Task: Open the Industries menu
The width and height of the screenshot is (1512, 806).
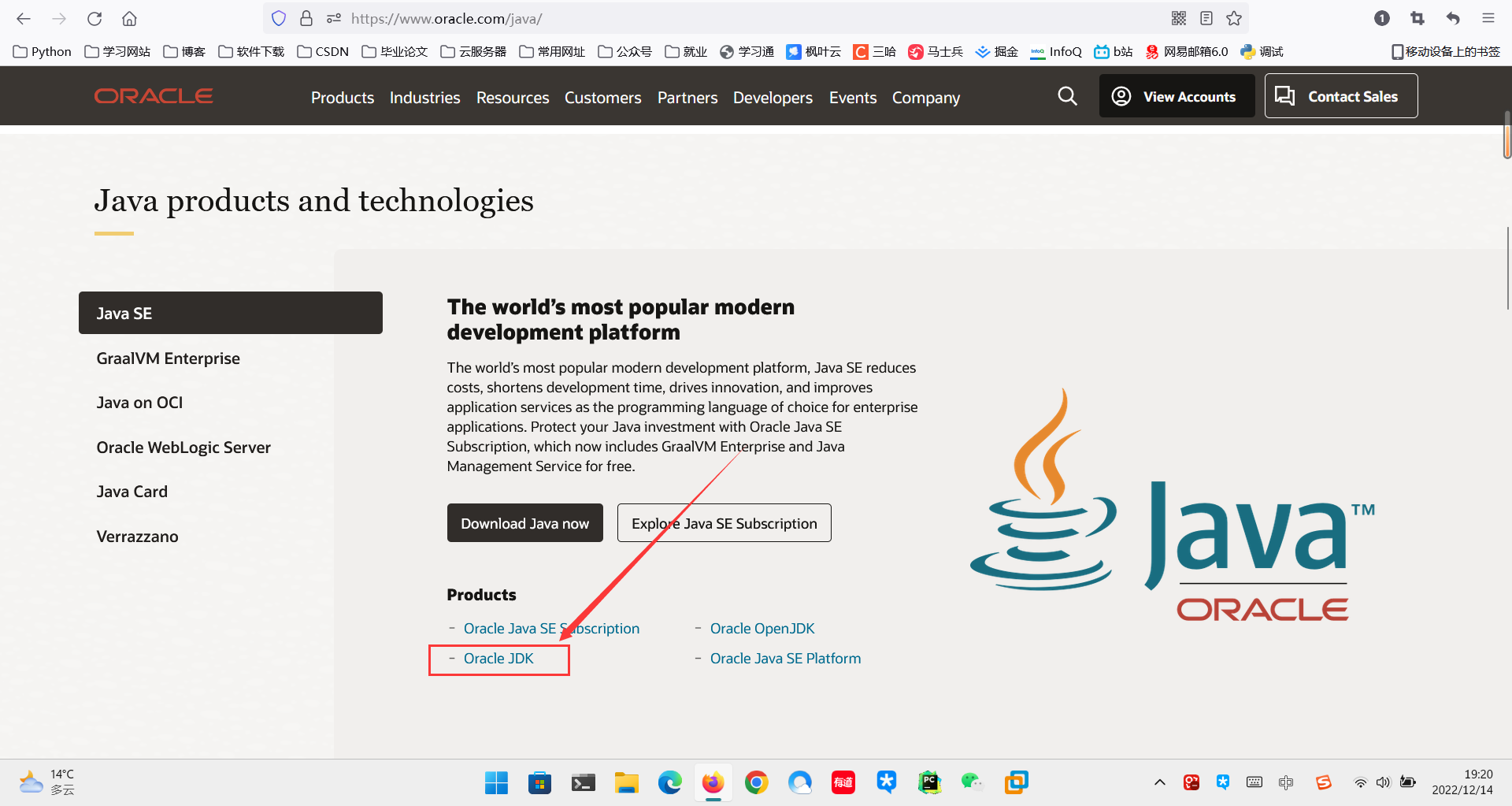Action: coord(425,98)
